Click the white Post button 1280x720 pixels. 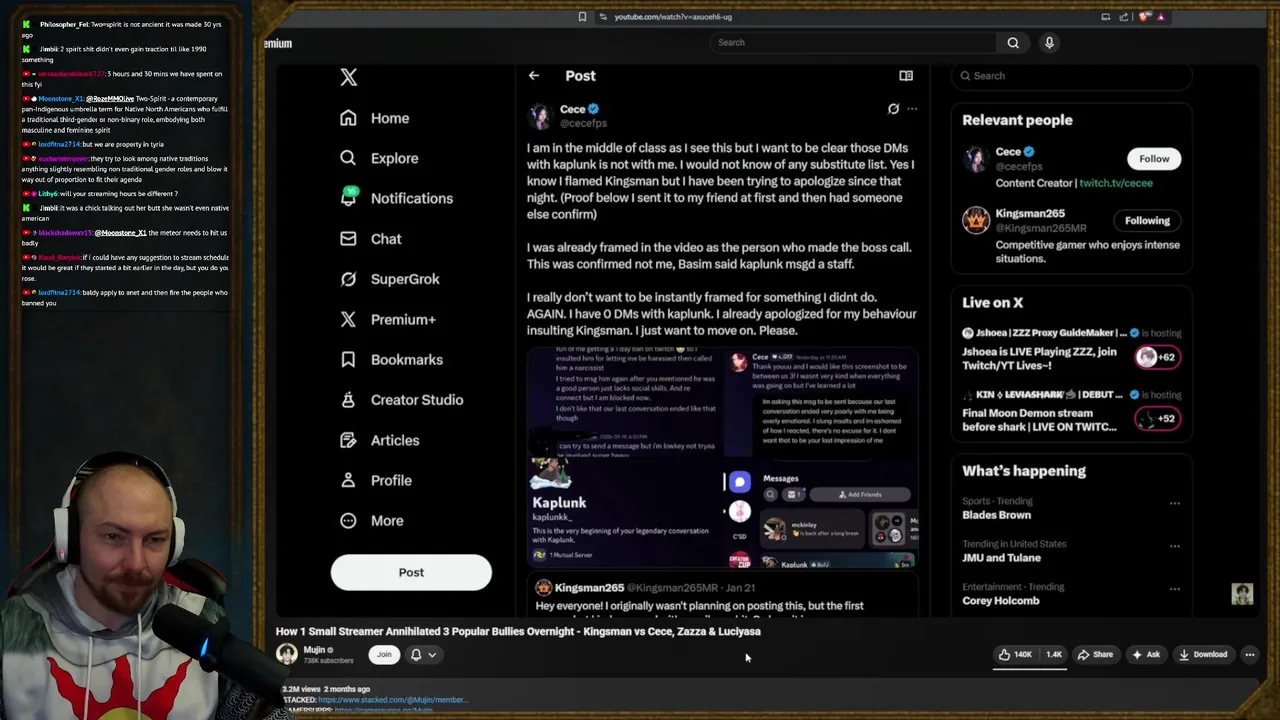(411, 572)
